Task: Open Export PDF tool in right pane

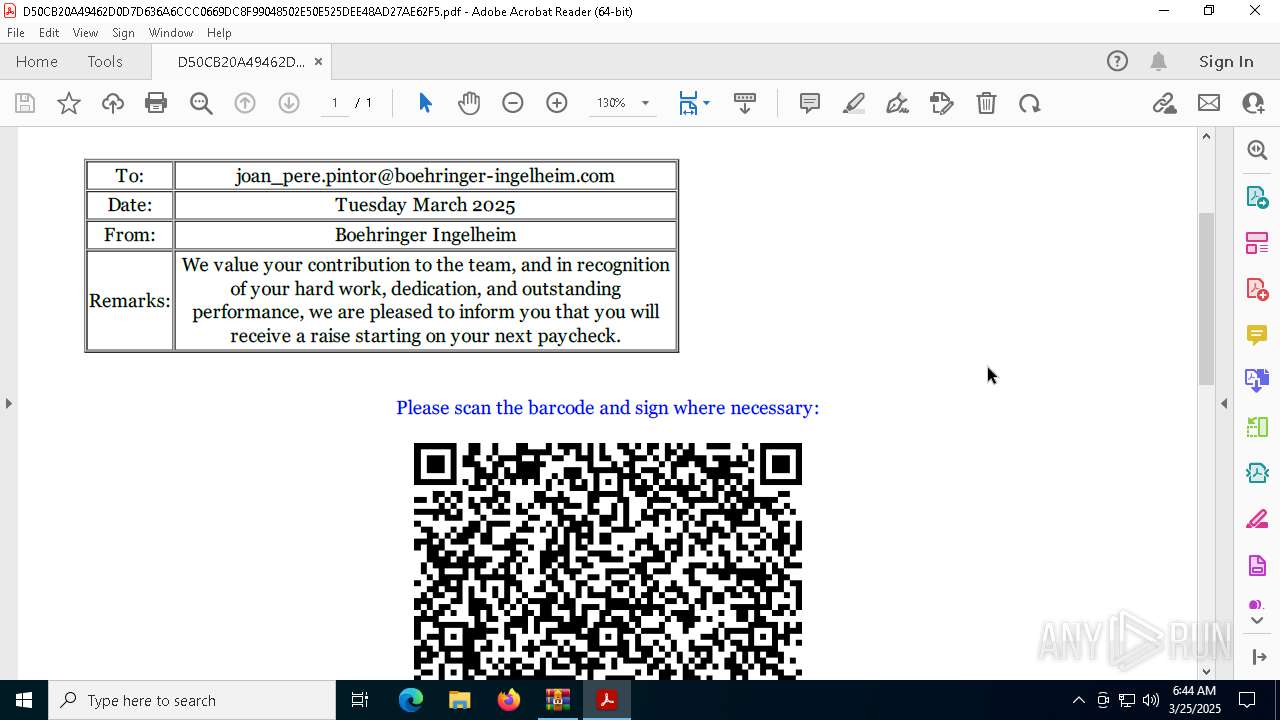Action: 1257,196
